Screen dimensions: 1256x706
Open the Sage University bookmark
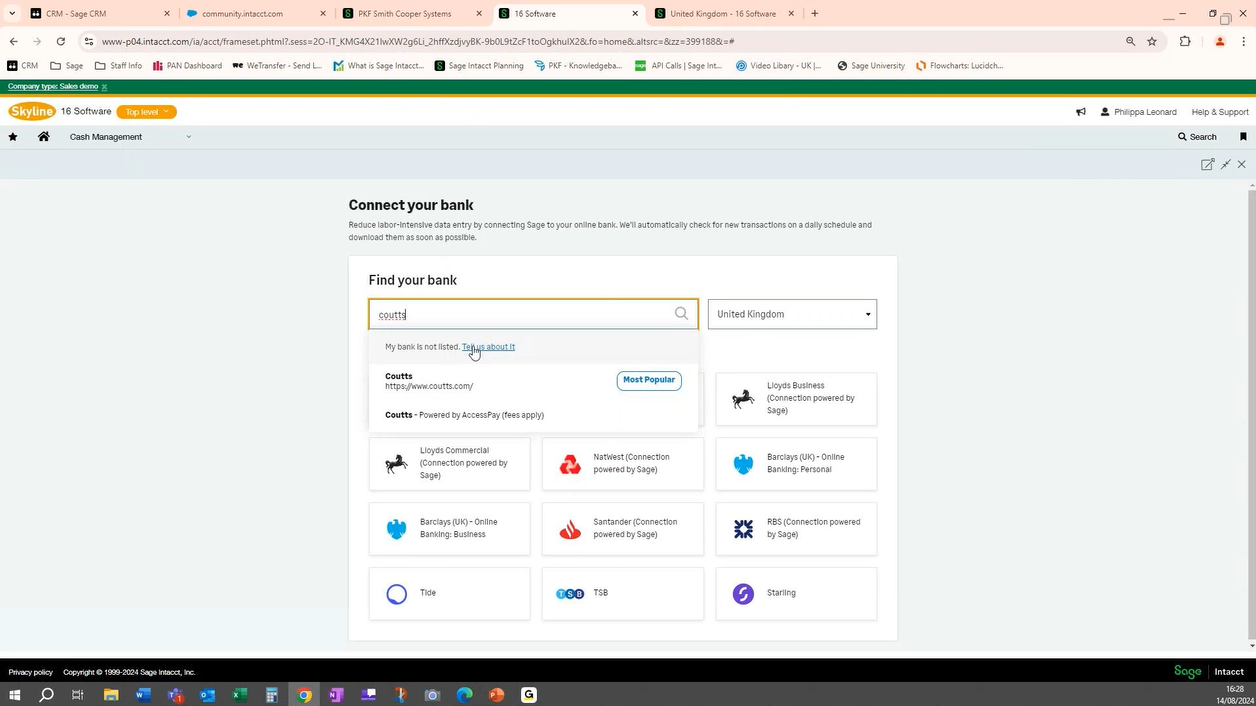[x=870, y=66]
